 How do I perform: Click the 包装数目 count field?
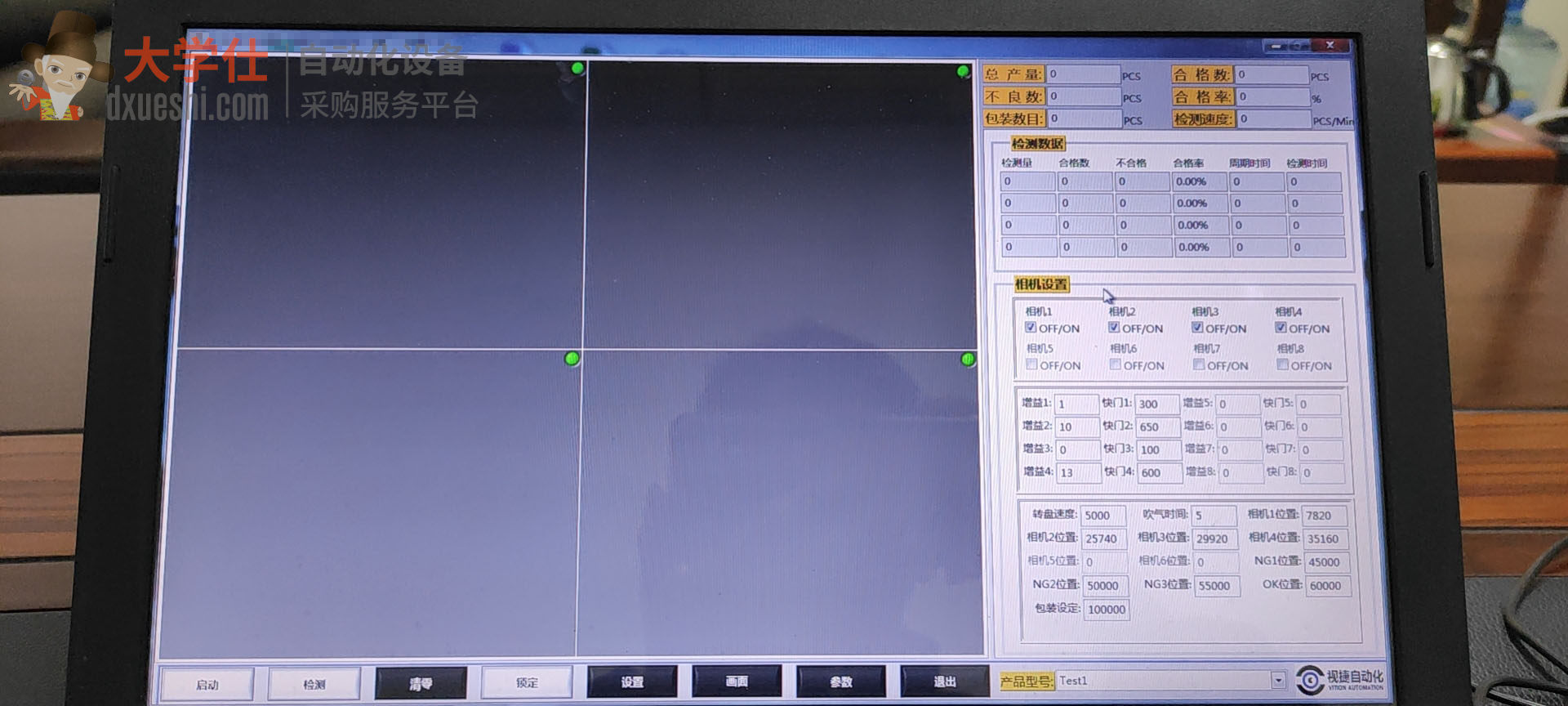tap(1085, 118)
